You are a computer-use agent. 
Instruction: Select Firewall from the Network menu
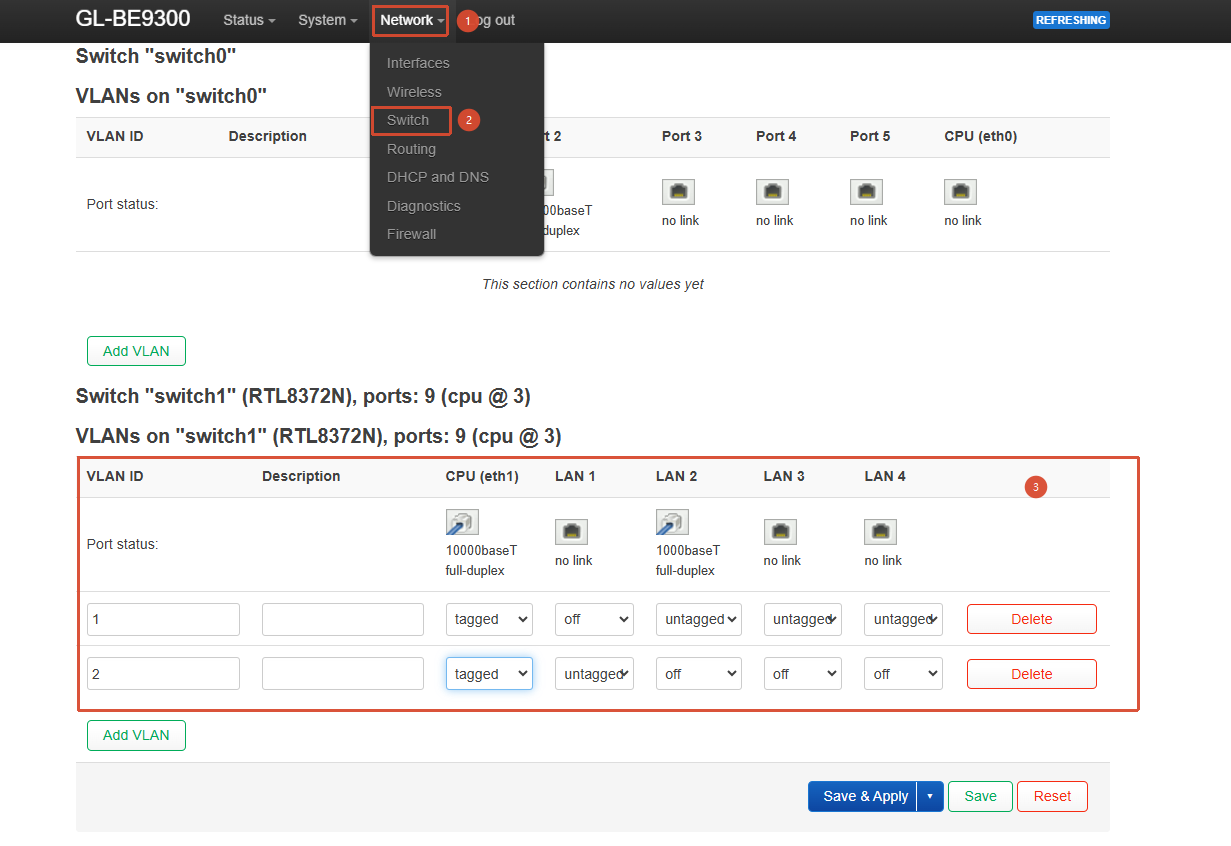[412, 234]
